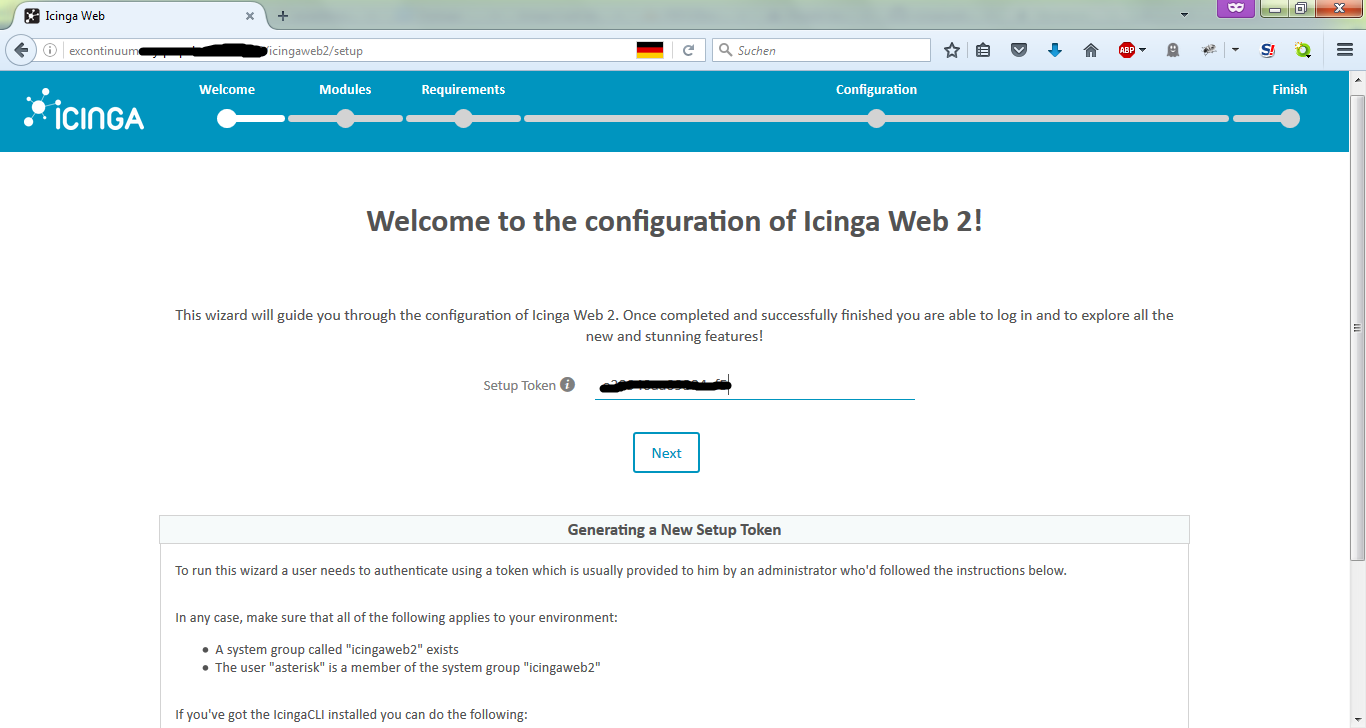Viewport: 1366px width, 728px height.
Task: Click the 'user "asterisk" is a member' bullet
Action: pos(408,667)
